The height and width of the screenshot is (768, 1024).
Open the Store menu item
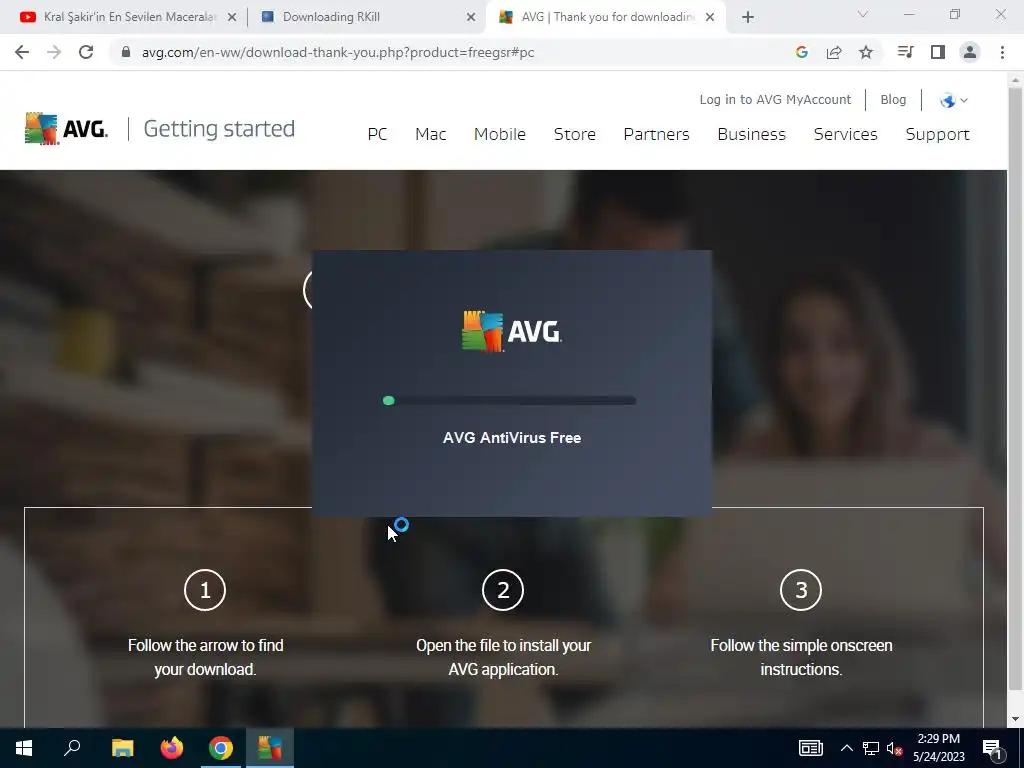point(575,134)
